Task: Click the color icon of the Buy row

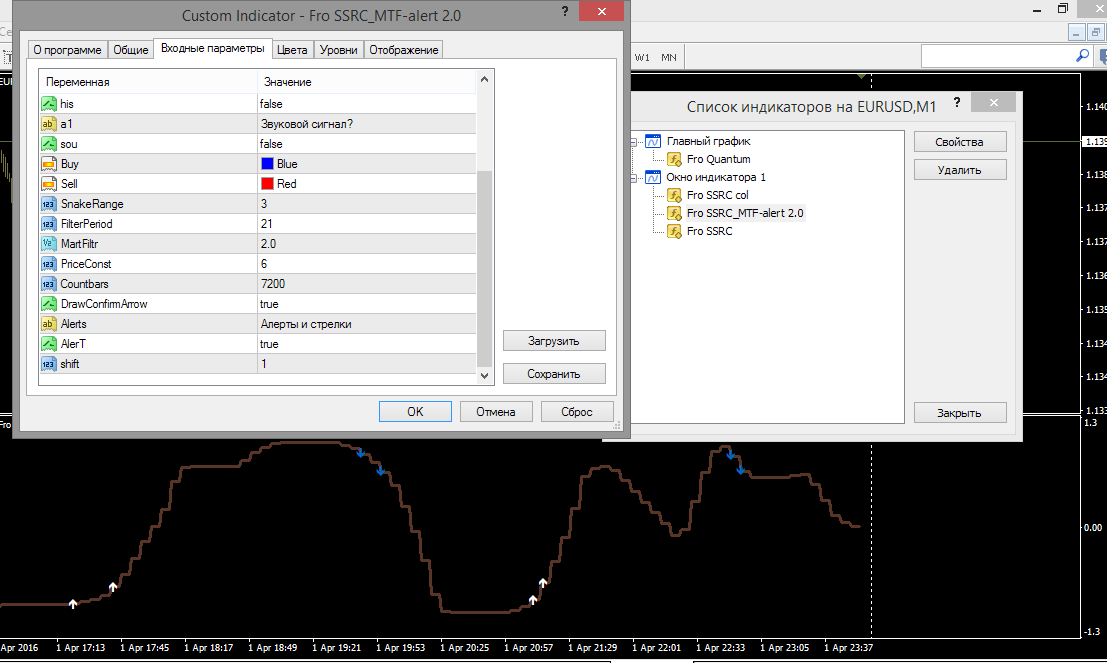Action: pos(49,164)
